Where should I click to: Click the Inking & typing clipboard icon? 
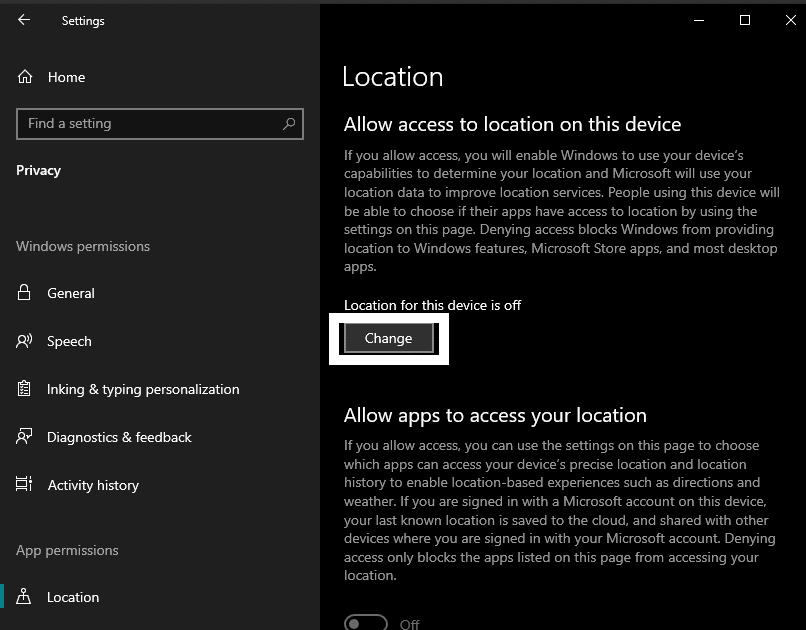(x=25, y=389)
